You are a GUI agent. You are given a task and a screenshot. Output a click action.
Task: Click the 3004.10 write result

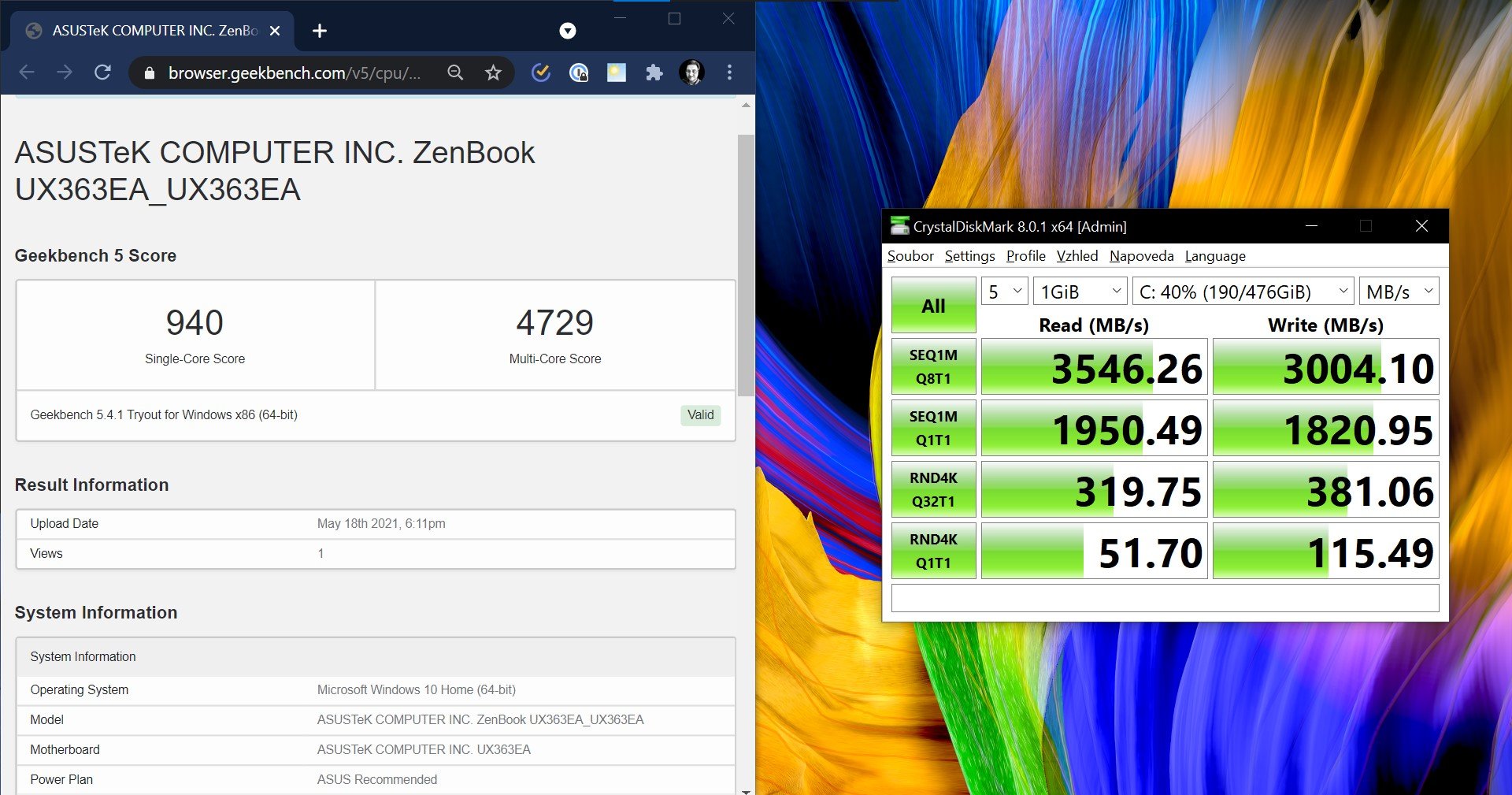1325,367
